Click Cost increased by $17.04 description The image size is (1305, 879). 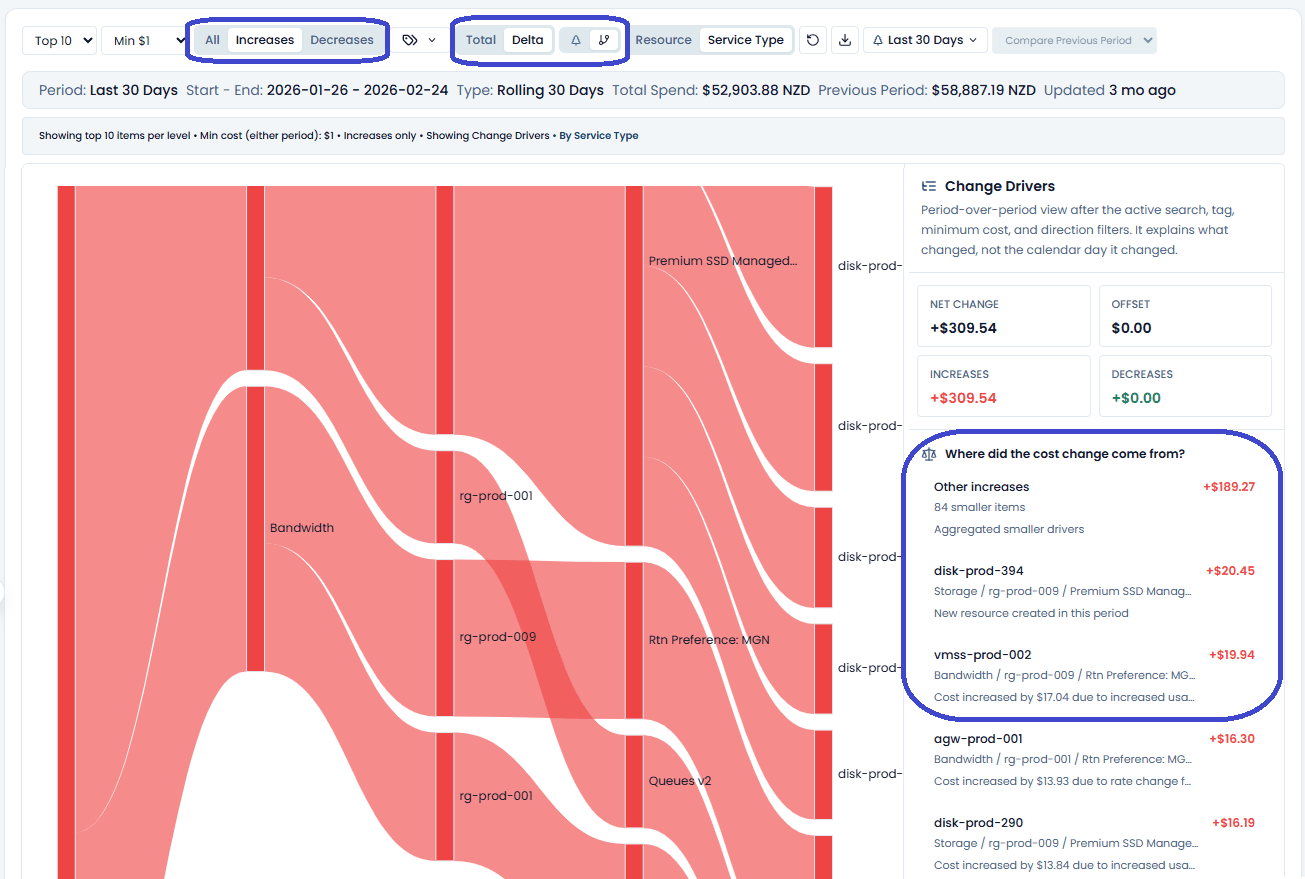click(x=1064, y=697)
